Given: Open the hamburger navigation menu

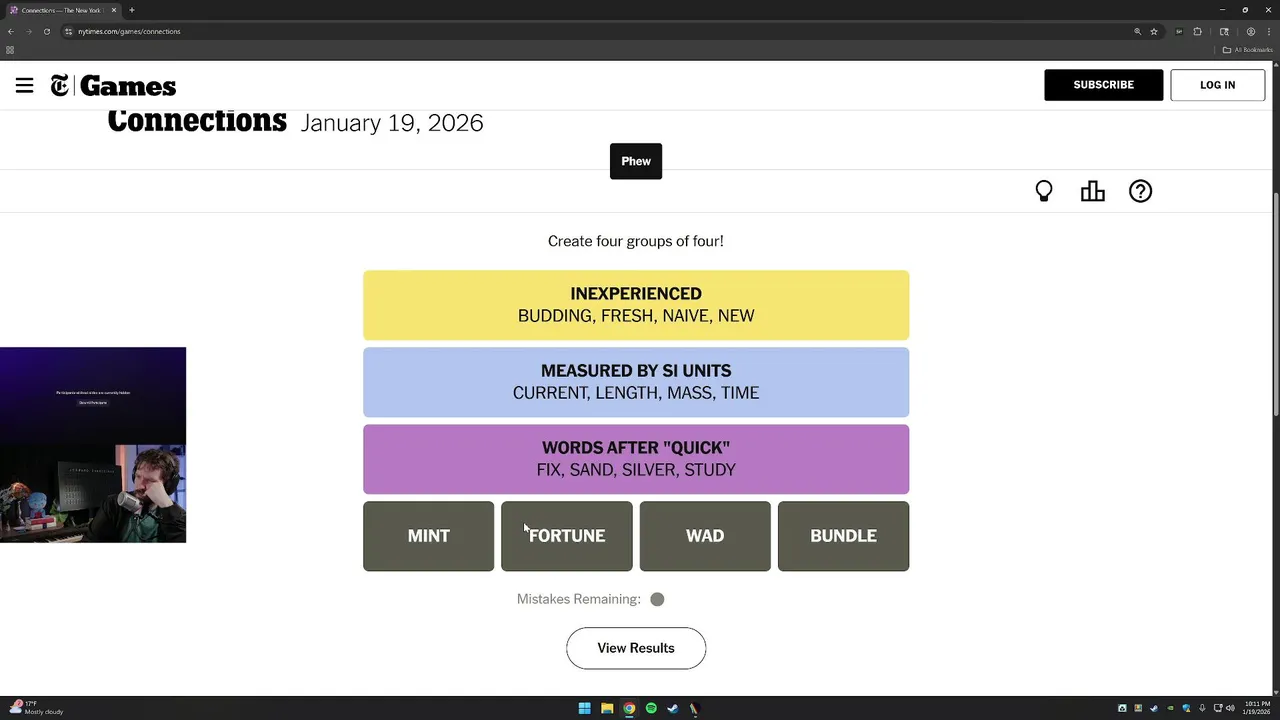Looking at the screenshot, I should [25, 86].
